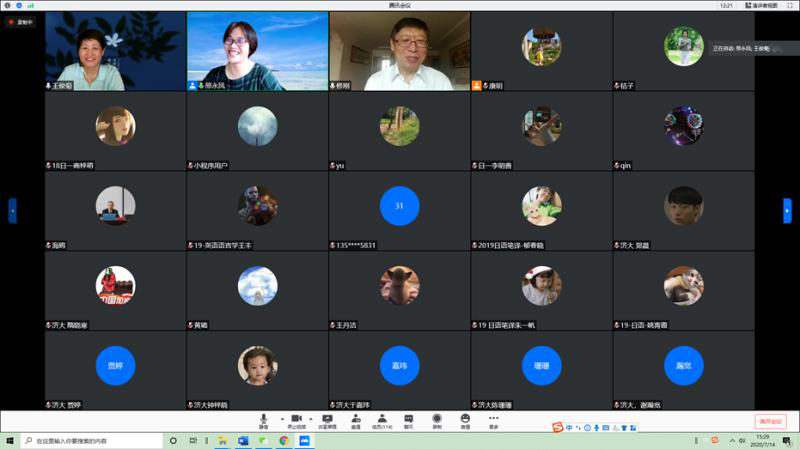Go to previous page of participants
Screen dimensions: 800x449
12,210
